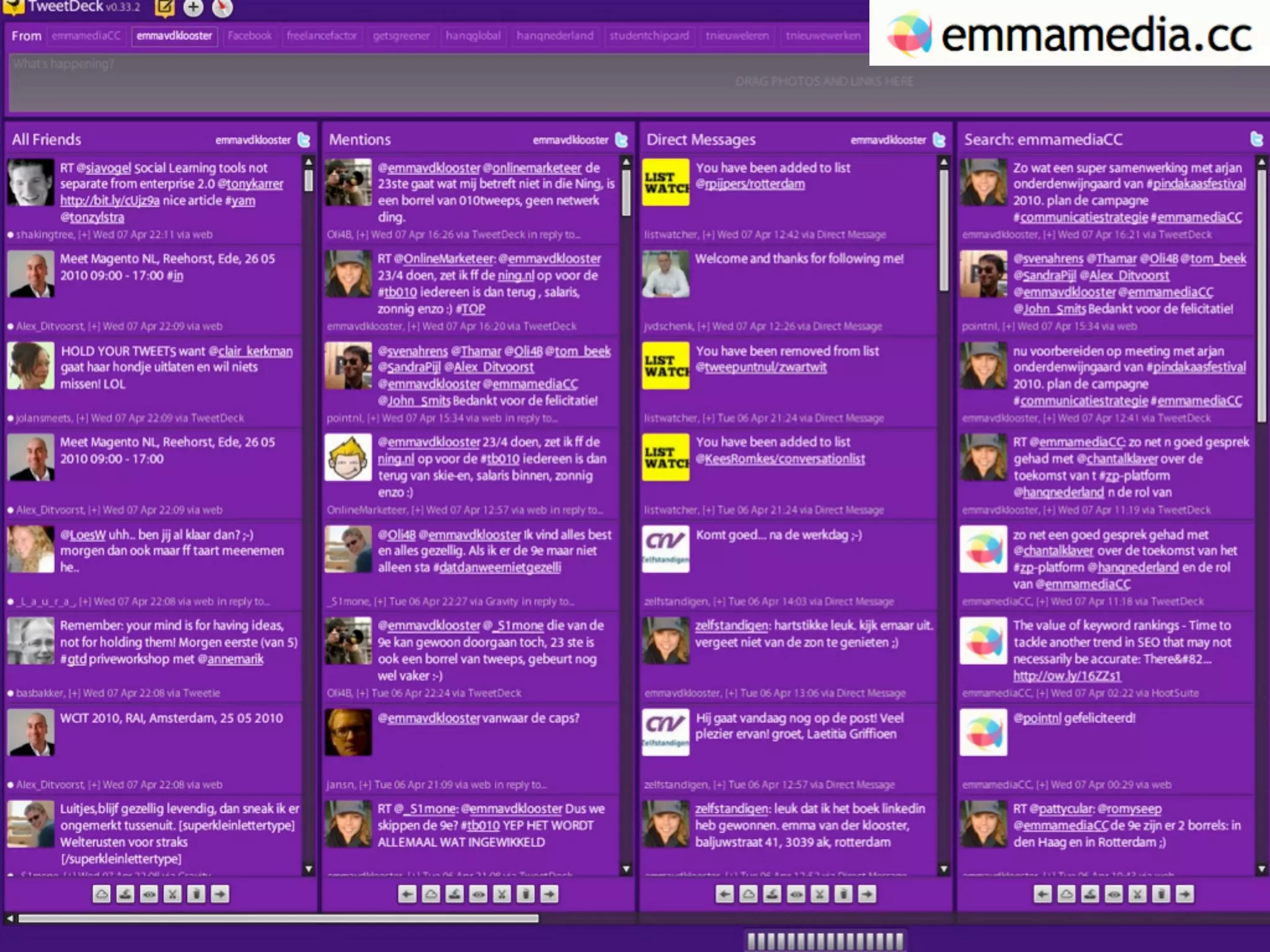Click scissors icon under Mentions column
This screenshot has height=952, width=1270.
(502, 894)
